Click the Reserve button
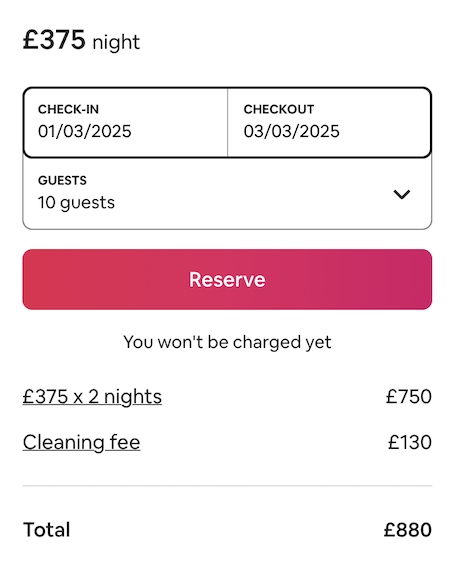Image resolution: width=454 pixels, height=564 pixels. [227, 279]
